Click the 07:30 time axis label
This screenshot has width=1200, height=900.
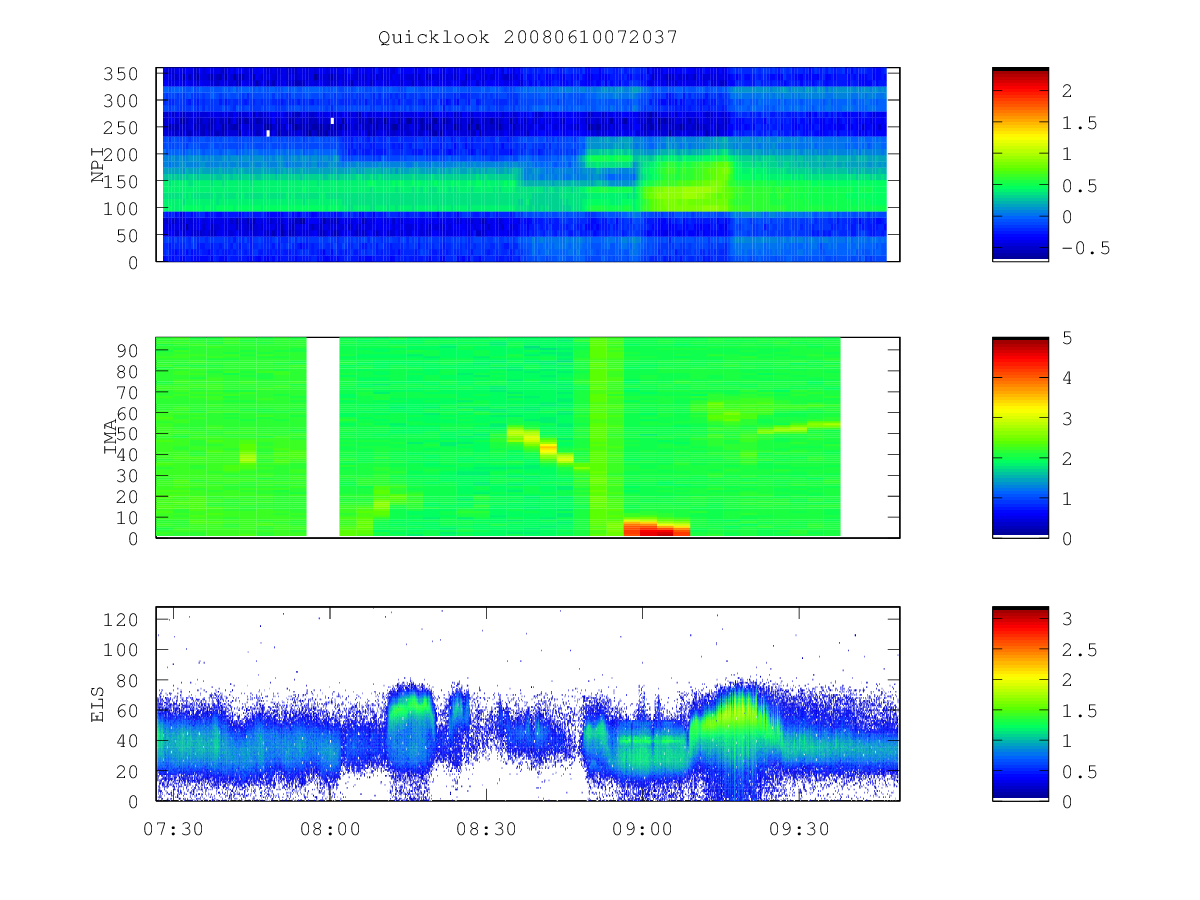[x=172, y=829]
